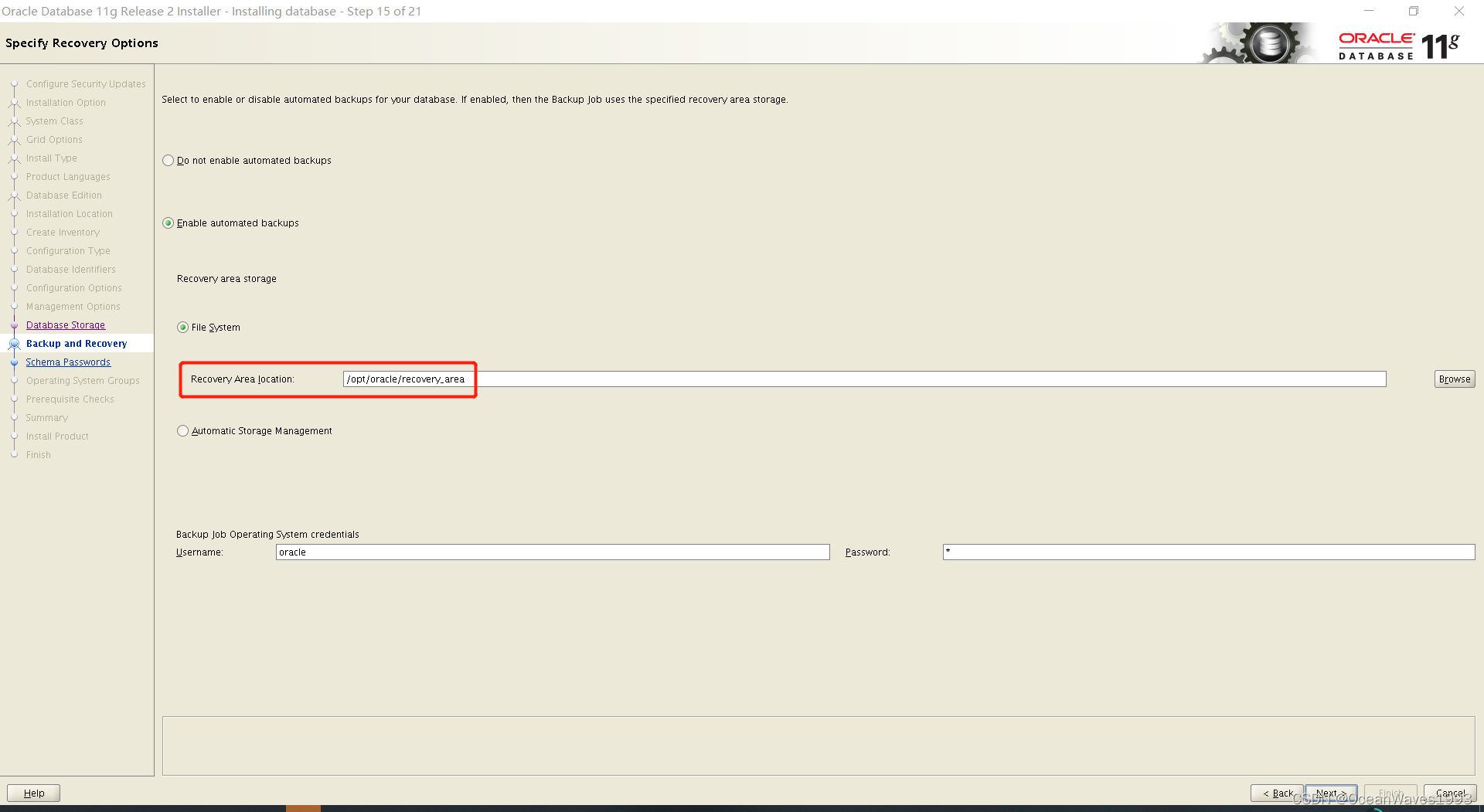Click Product Languages step
The width and height of the screenshot is (1484, 812).
pyautogui.click(x=68, y=177)
